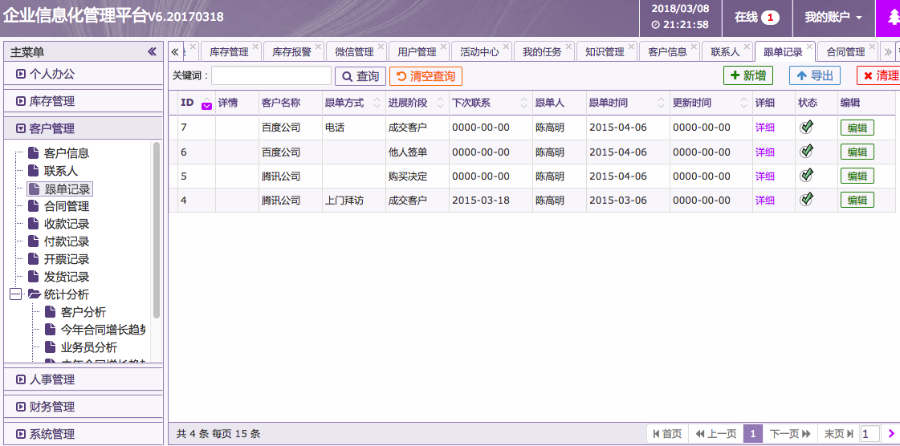This screenshot has height=446, width=900.
Task: Open 客户信息 in the sidebar tree
Action: click(x=66, y=153)
